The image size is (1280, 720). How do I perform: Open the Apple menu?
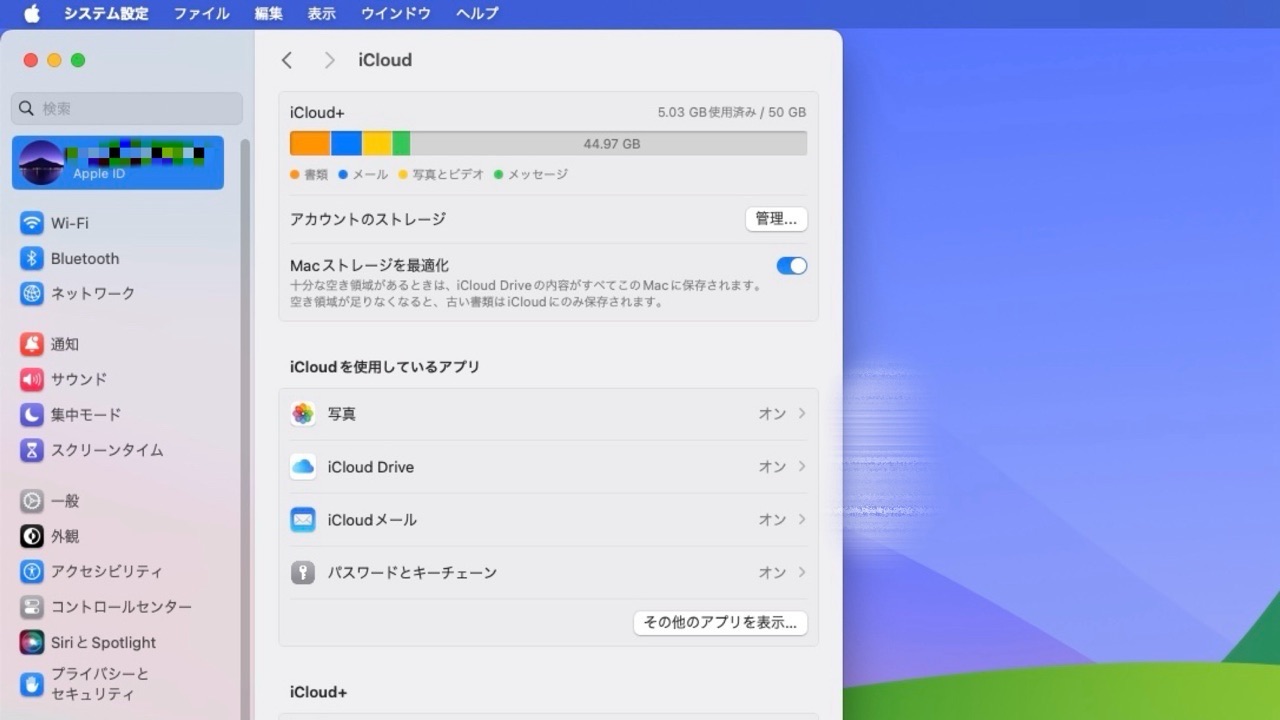30,13
